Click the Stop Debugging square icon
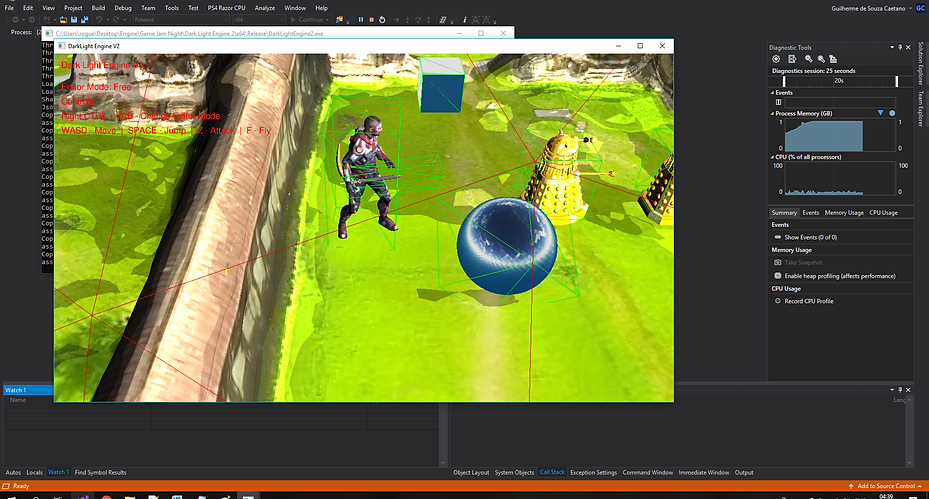Image resolution: width=929 pixels, height=499 pixels. (x=371, y=20)
